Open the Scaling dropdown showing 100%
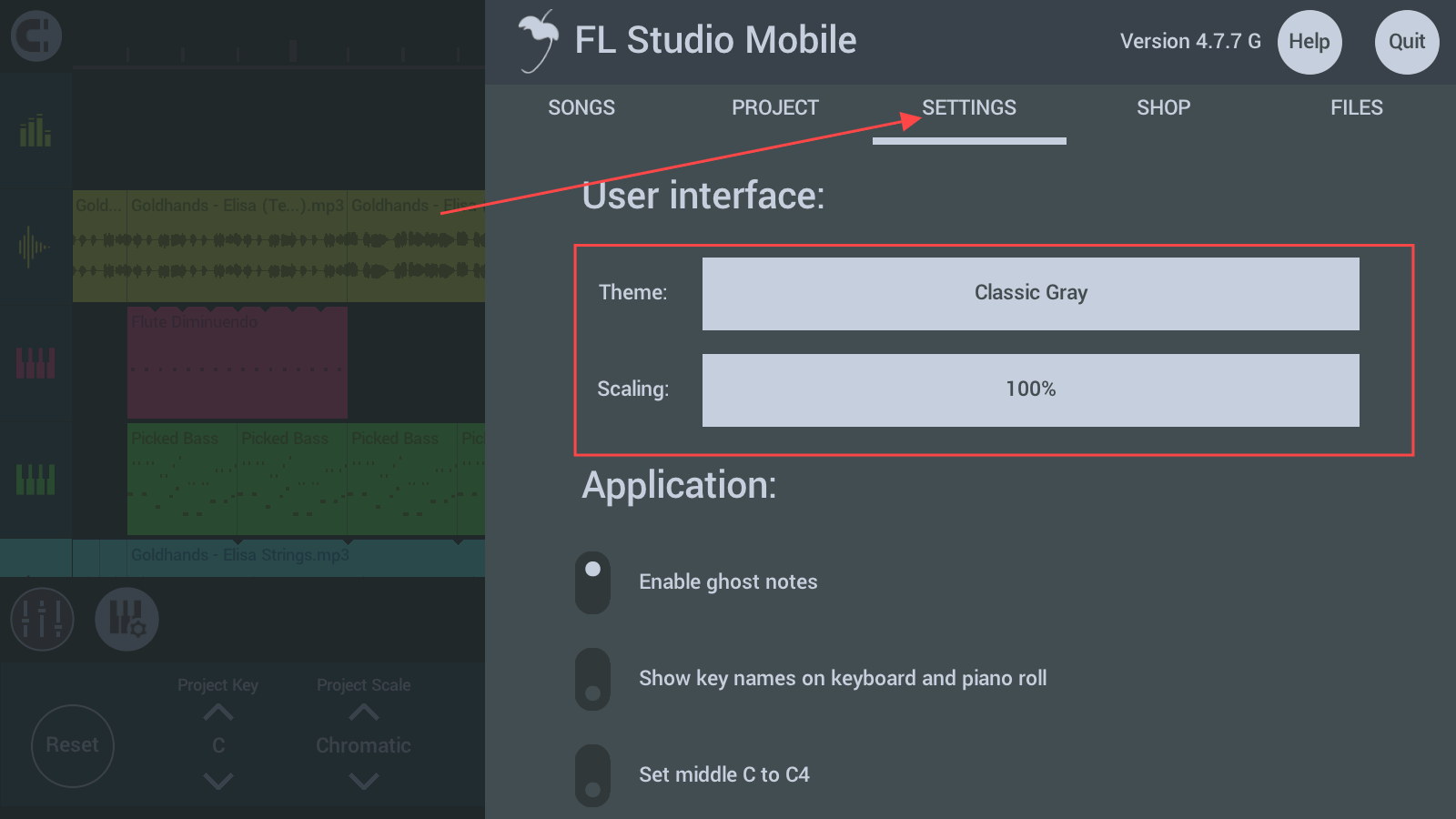 1030,390
